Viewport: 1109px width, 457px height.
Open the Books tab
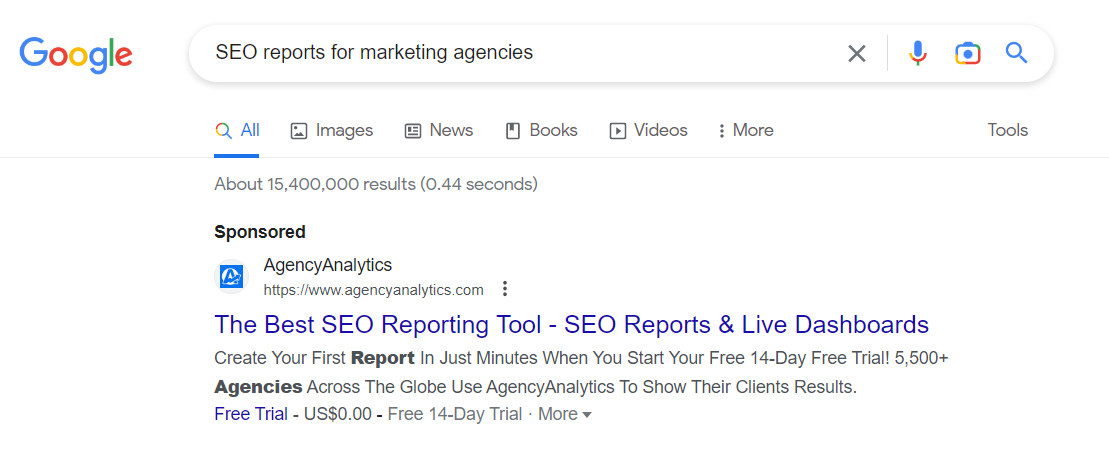[x=541, y=130]
